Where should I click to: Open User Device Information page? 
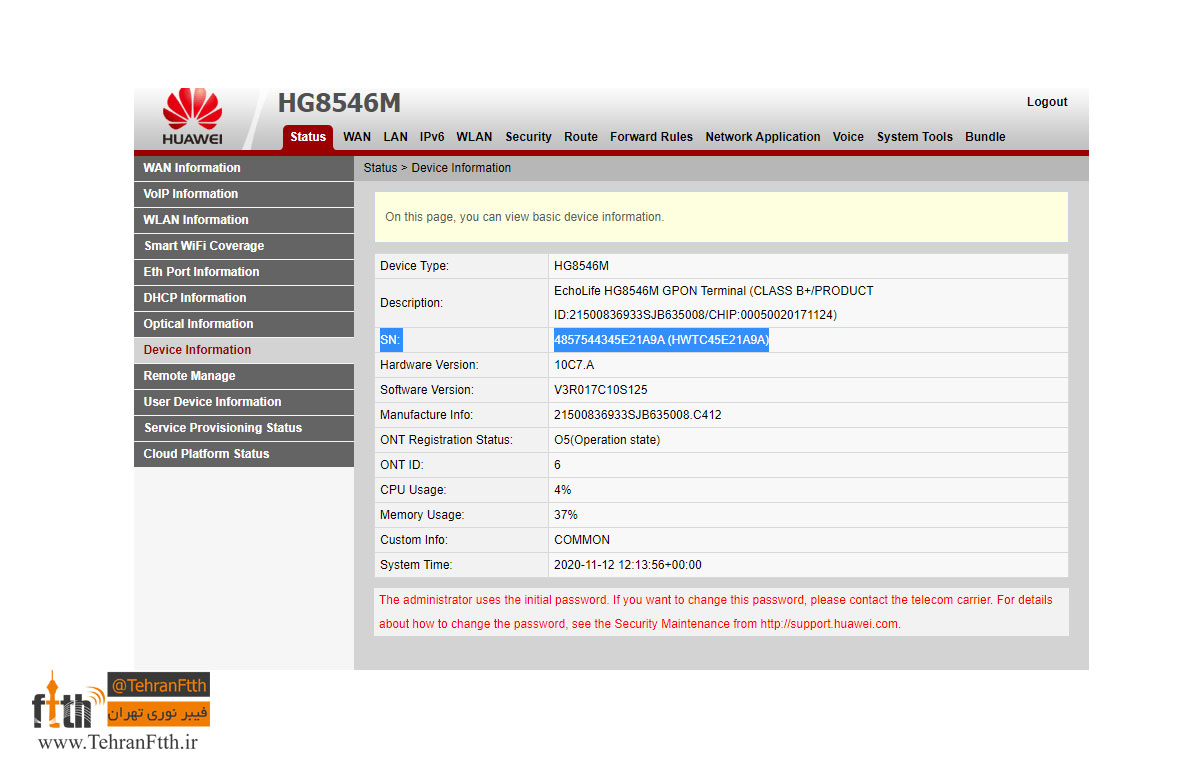click(244, 402)
